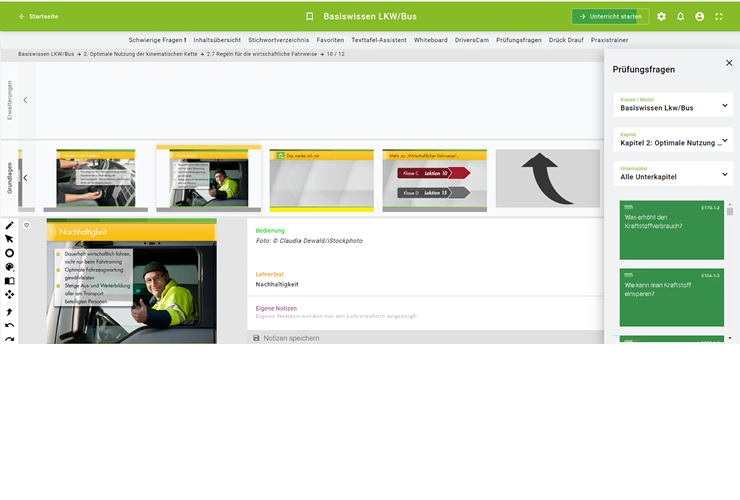The height and width of the screenshot is (500, 740).
Task: Open user account profile icon
Action: 699,17
